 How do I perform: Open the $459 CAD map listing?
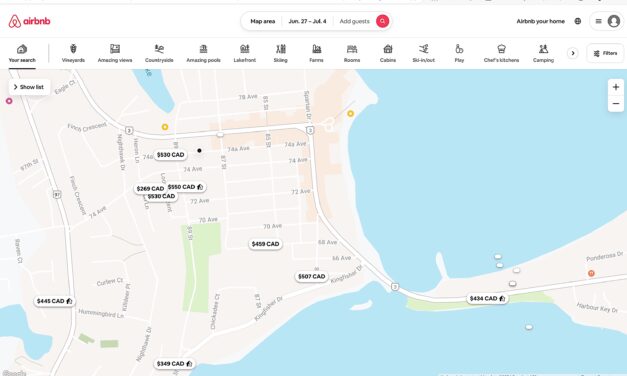point(265,244)
